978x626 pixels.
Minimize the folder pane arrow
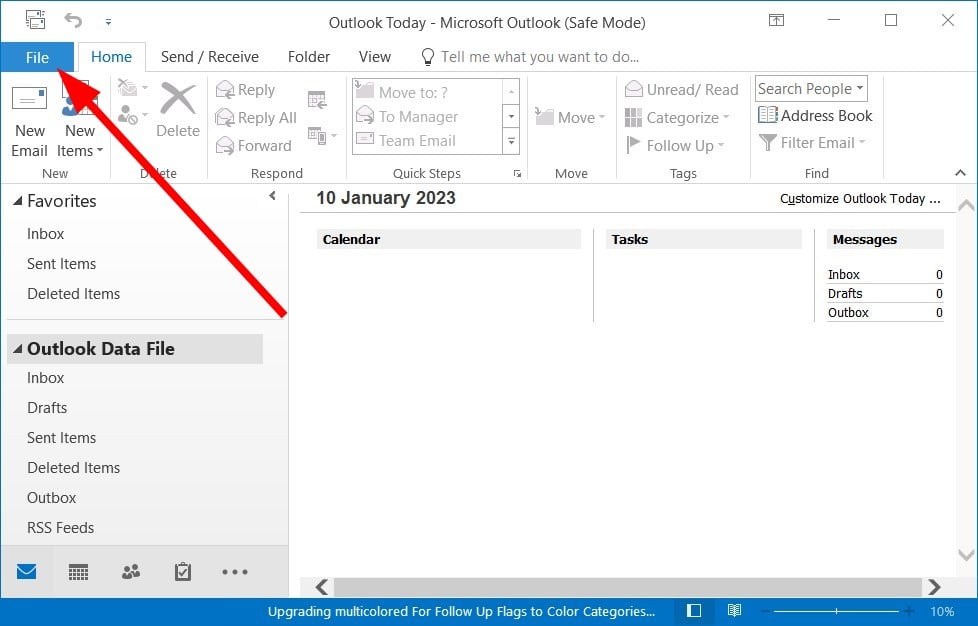(273, 196)
